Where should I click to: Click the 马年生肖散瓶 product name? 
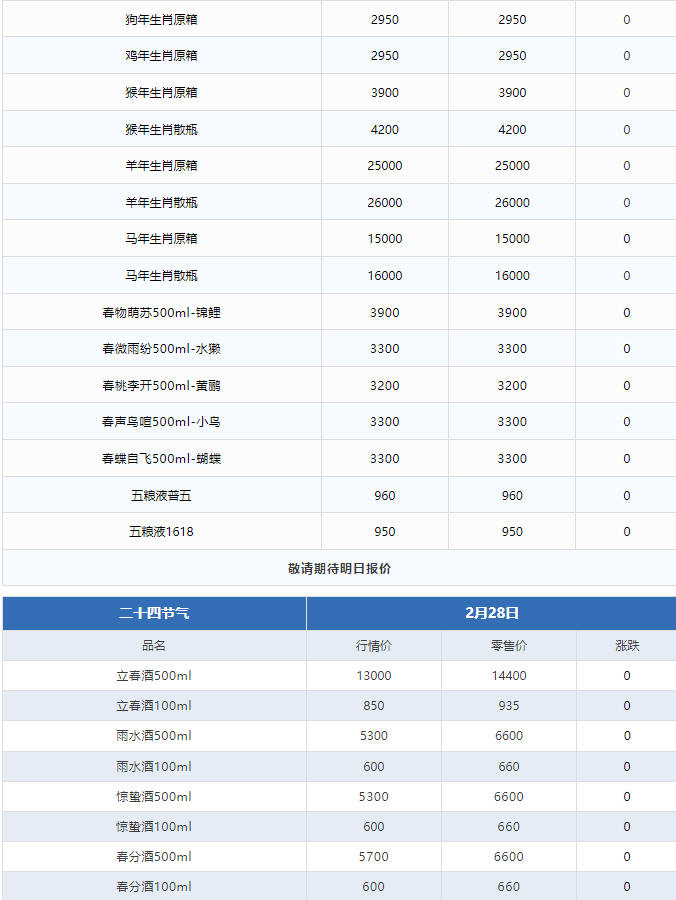161,276
